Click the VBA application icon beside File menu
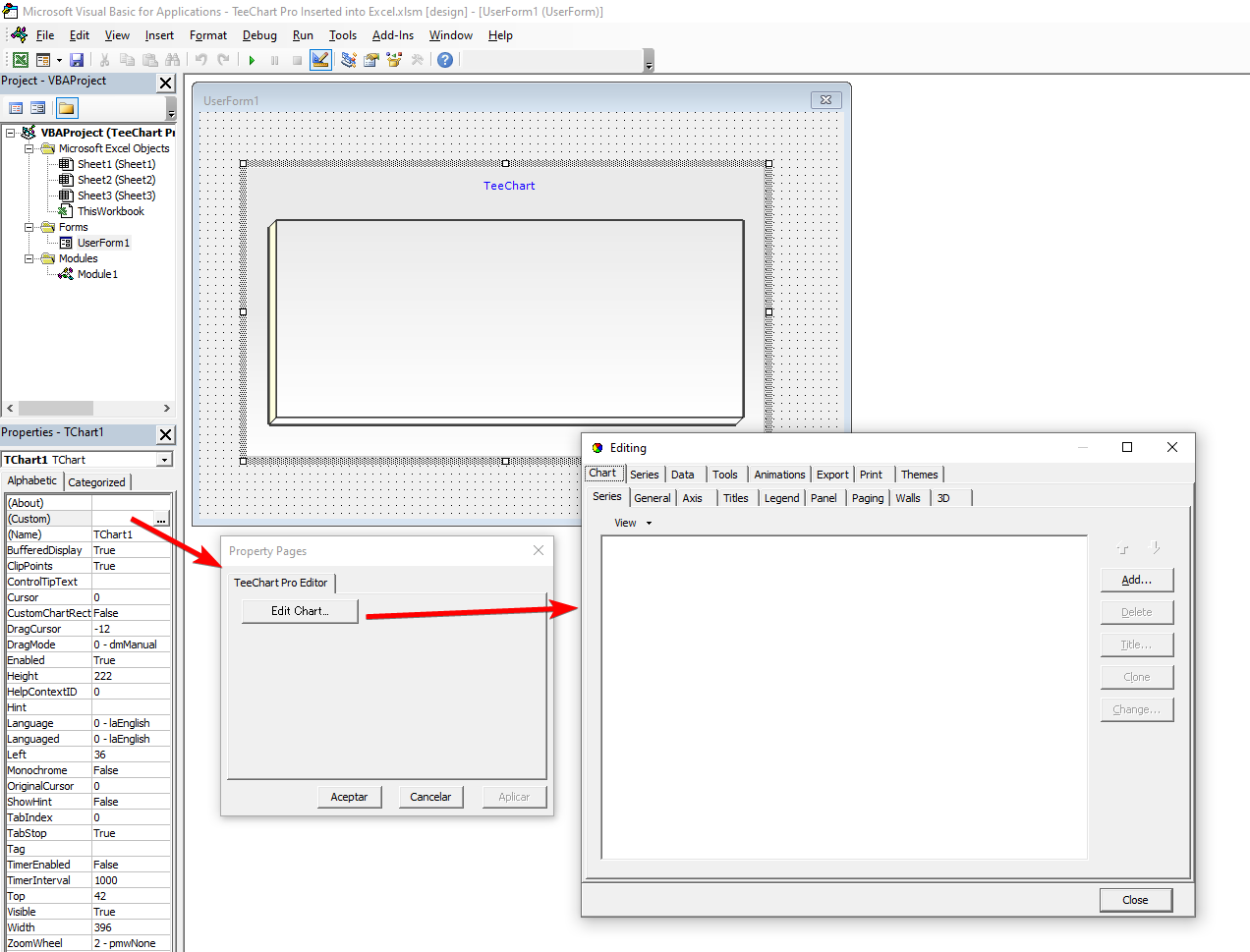Viewport: 1250px width, 952px height. coord(19,35)
